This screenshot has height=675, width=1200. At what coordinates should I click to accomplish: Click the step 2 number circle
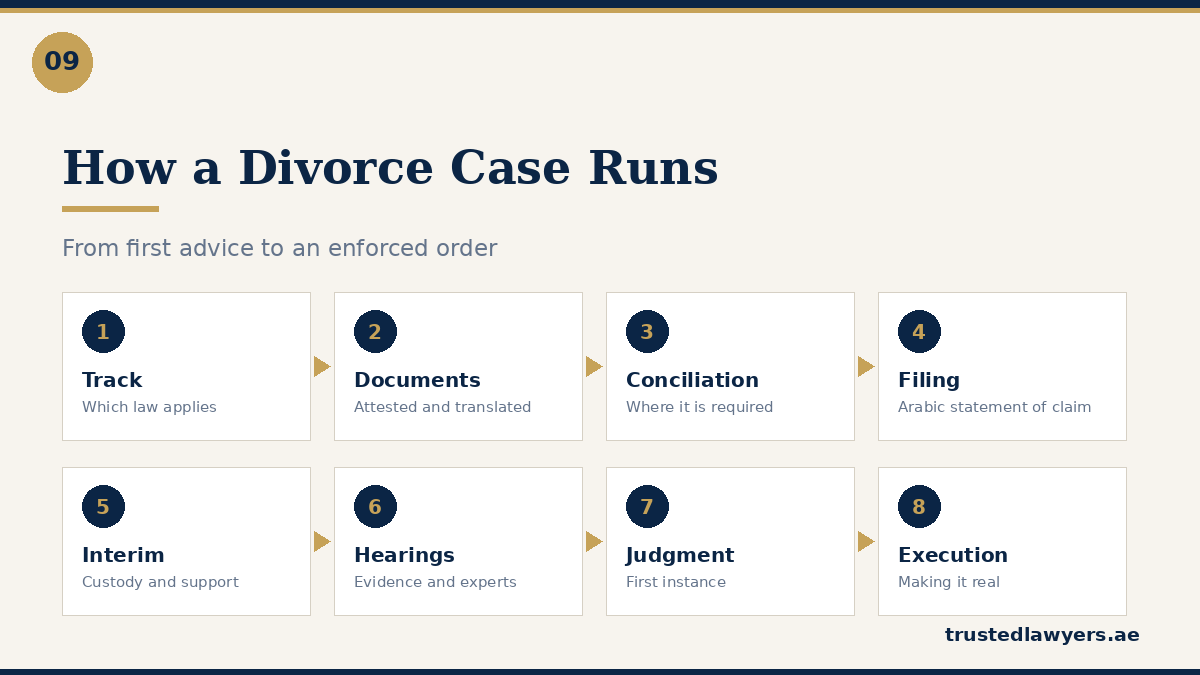point(375,332)
